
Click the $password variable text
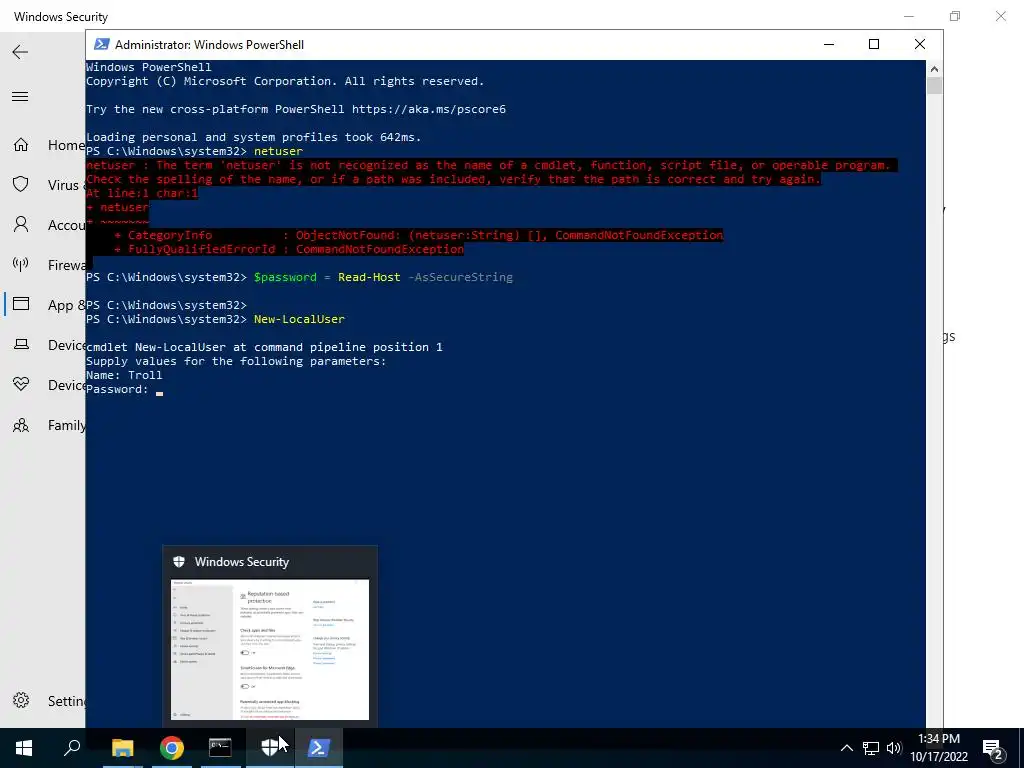pyautogui.click(x=285, y=278)
